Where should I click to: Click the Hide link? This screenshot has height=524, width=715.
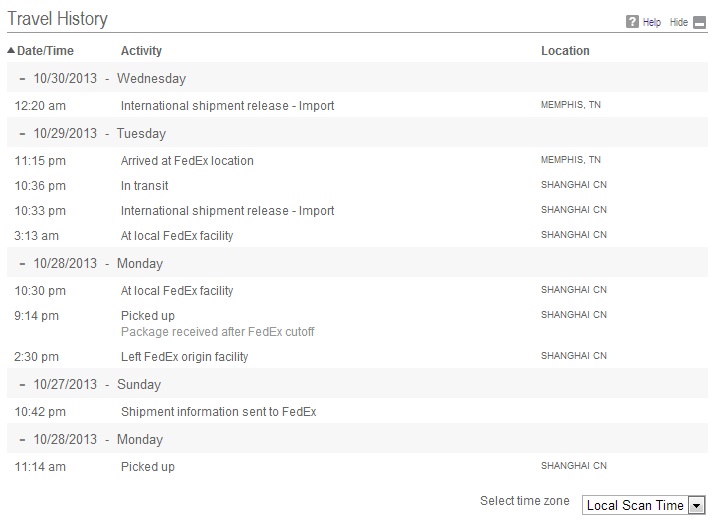679,22
